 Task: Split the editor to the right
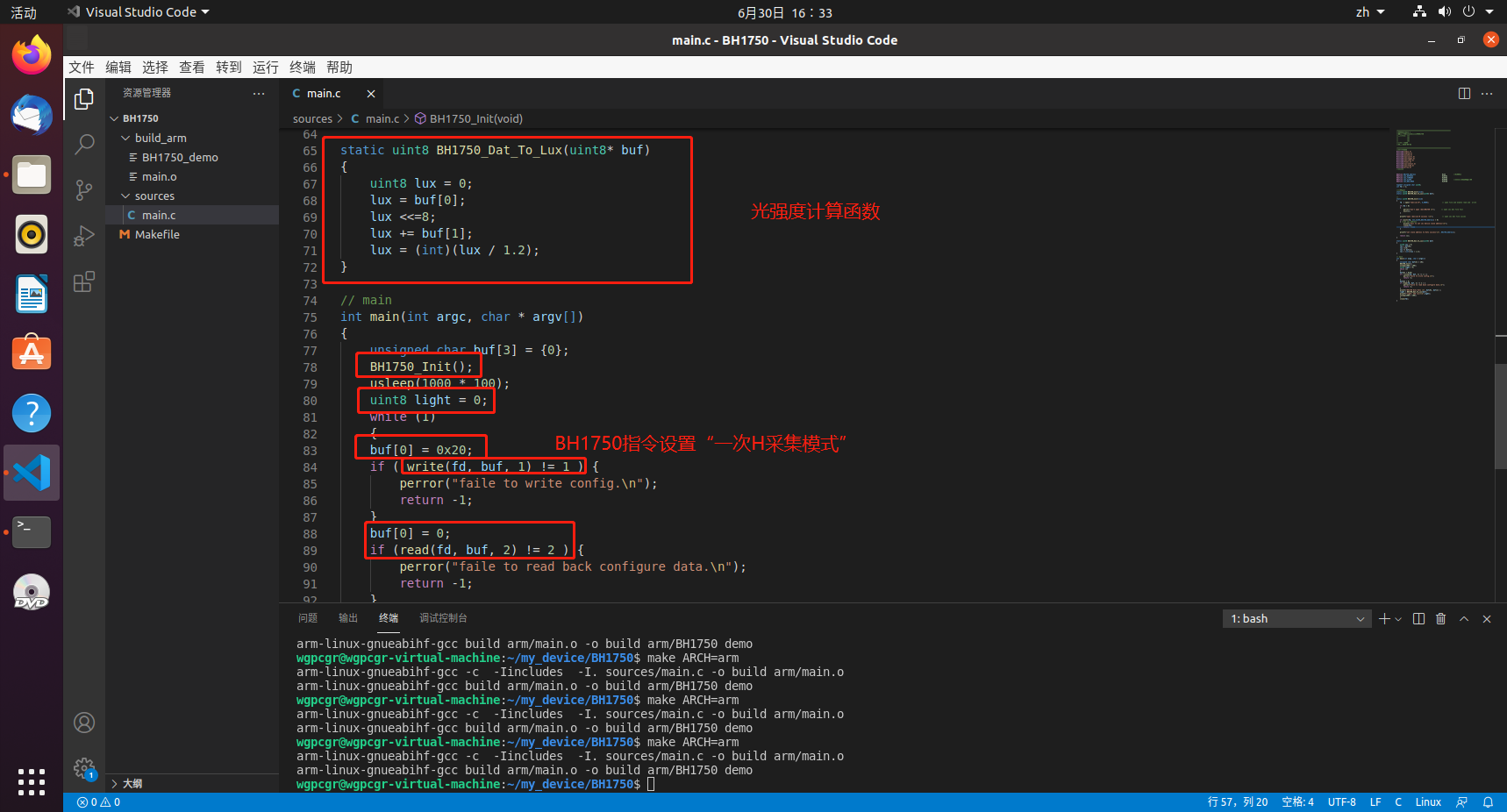1464,94
